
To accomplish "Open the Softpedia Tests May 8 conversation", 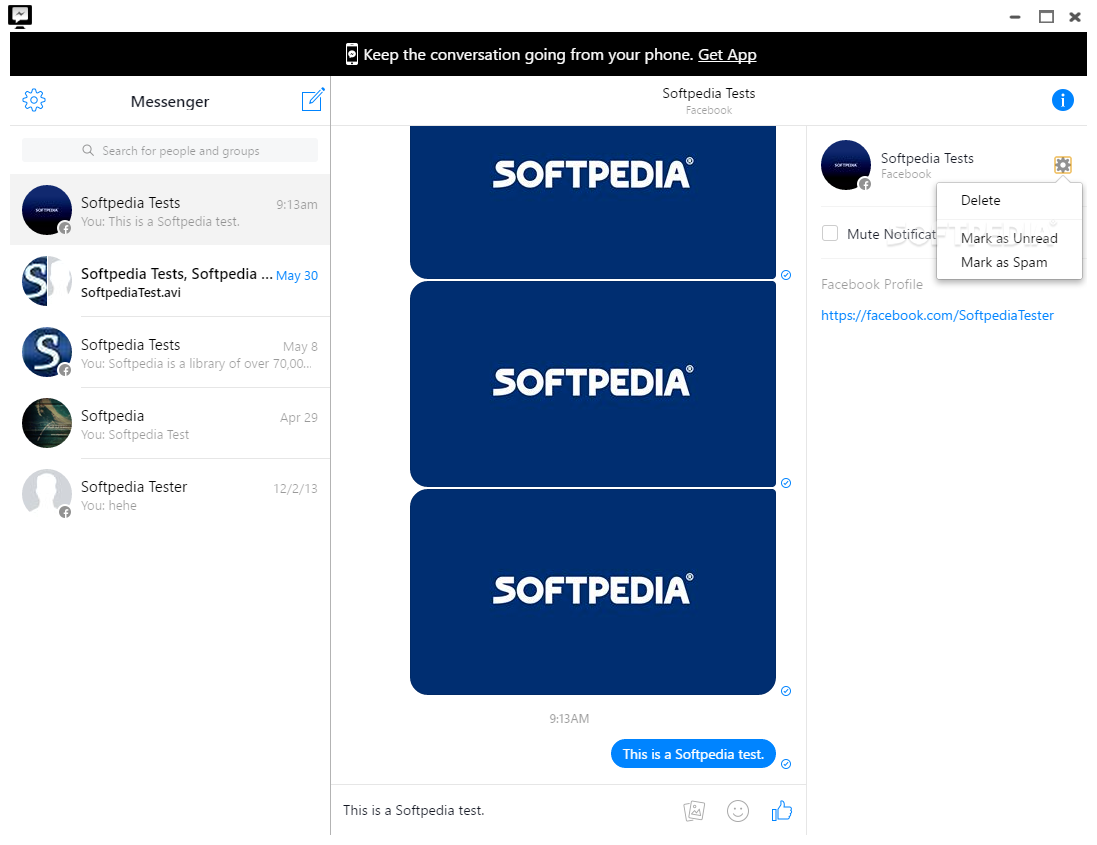I will 170,352.
